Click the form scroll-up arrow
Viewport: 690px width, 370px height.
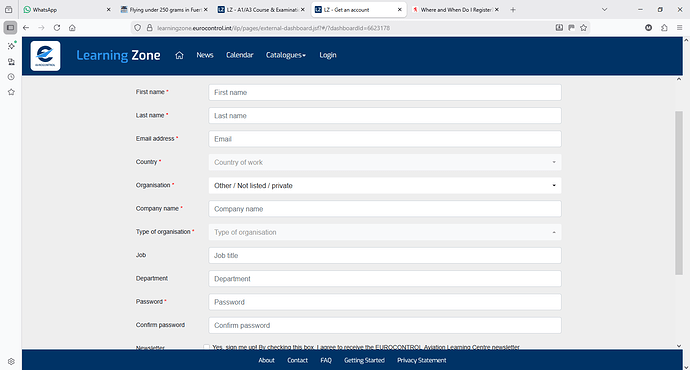coord(679,79)
